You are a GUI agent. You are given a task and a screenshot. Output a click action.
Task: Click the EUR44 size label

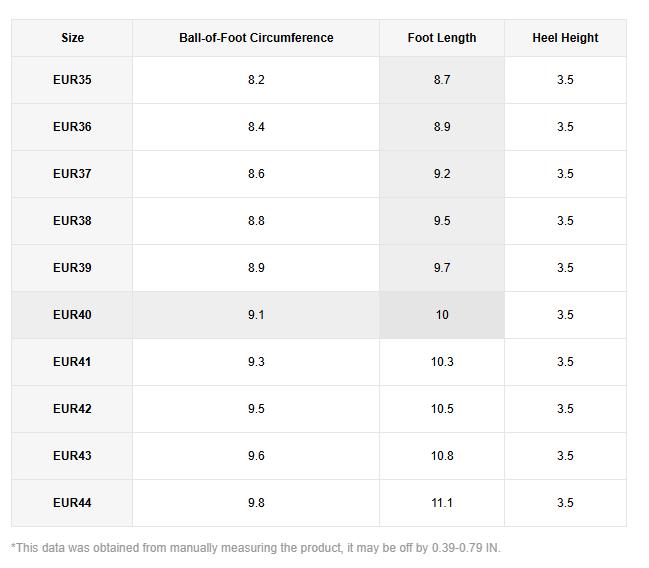point(72,503)
